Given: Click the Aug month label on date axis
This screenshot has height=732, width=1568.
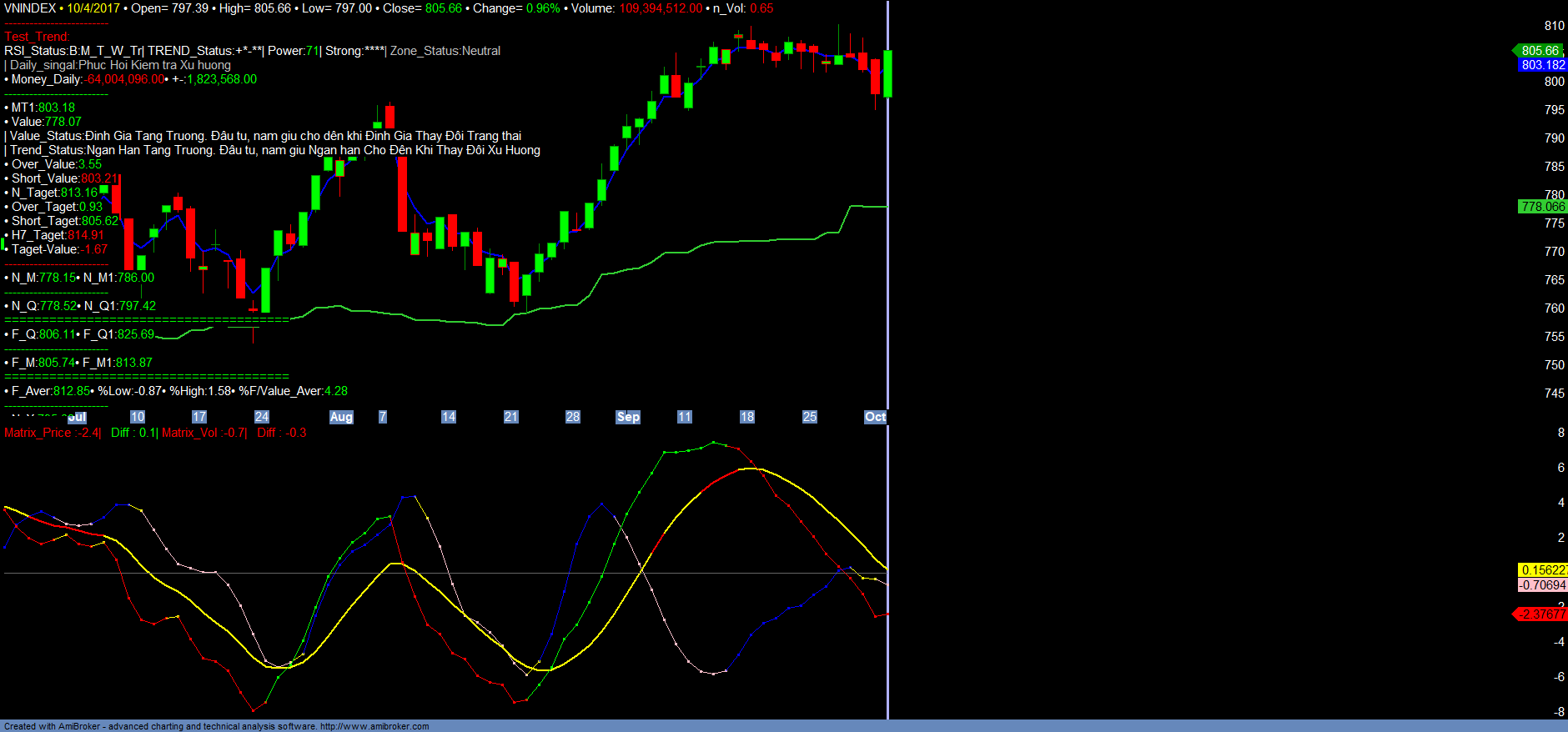Looking at the screenshot, I should pyautogui.click(x=341, y=417).
